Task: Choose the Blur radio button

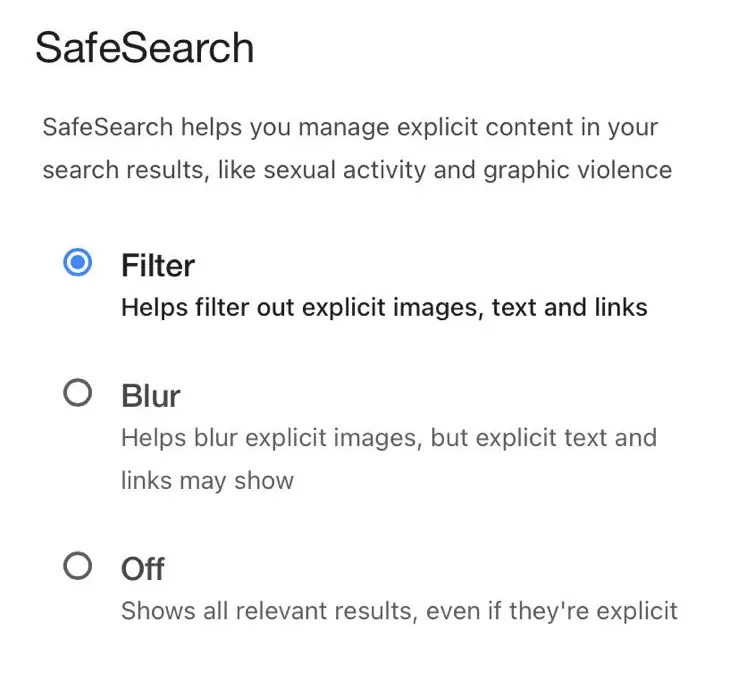Action: click(x=77, y=394)
